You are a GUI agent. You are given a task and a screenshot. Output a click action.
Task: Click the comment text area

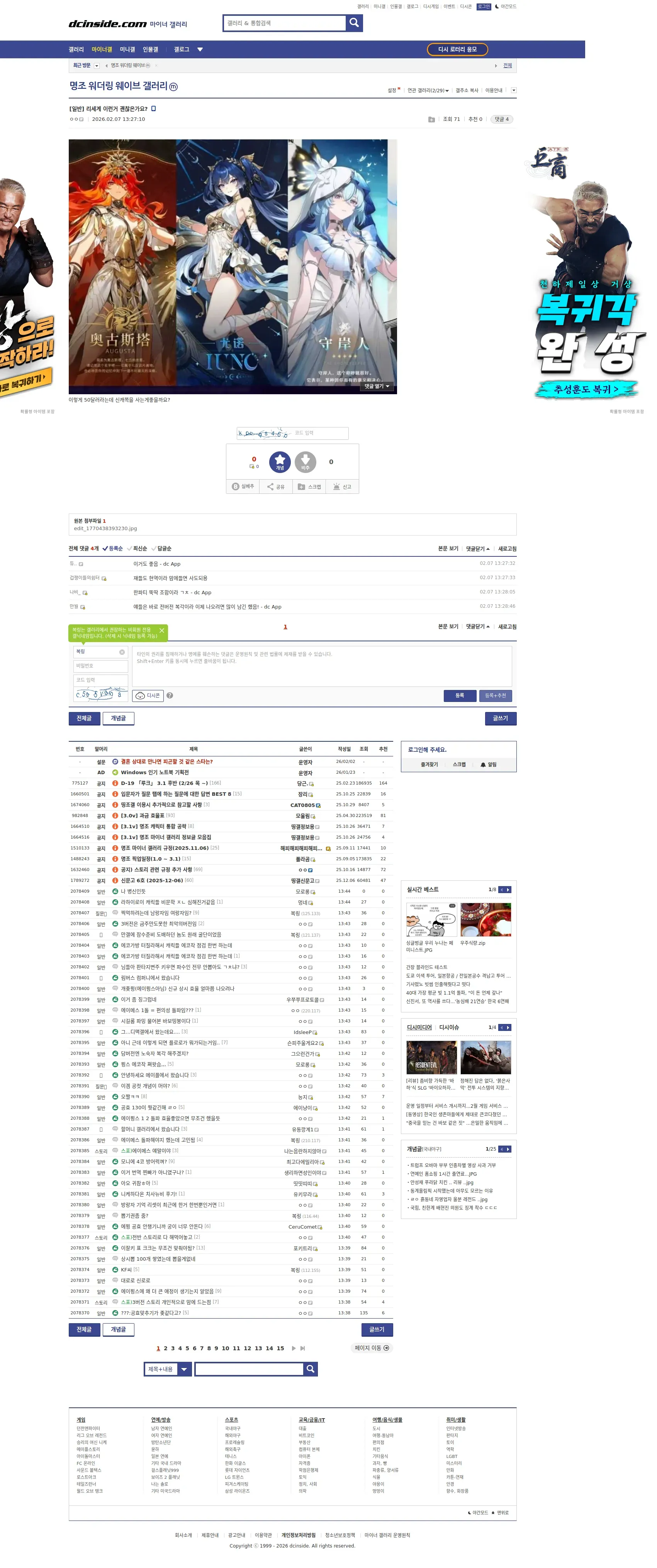[322, 666]
